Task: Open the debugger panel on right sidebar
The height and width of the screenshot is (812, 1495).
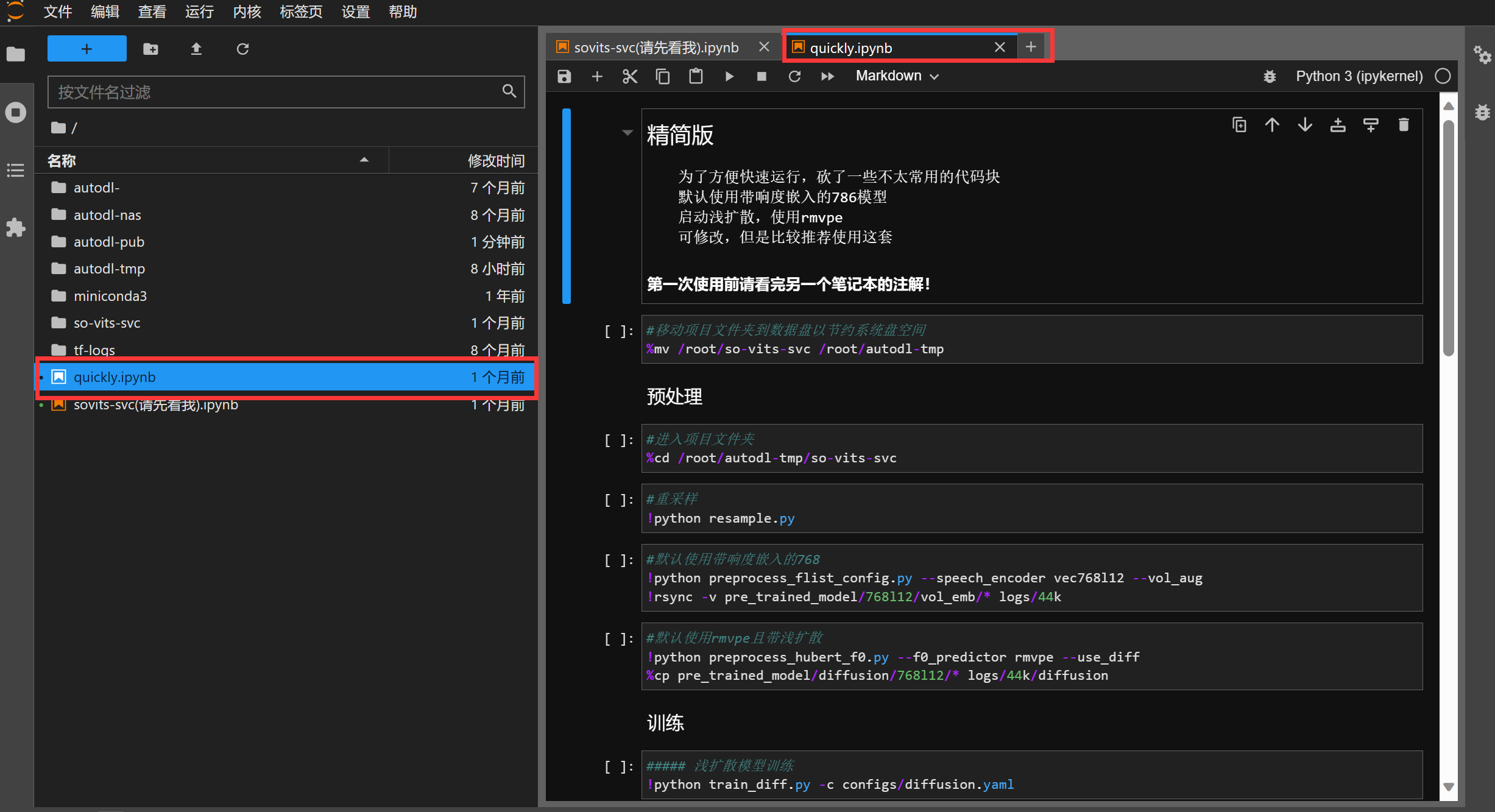Action: coord(1482,112)
